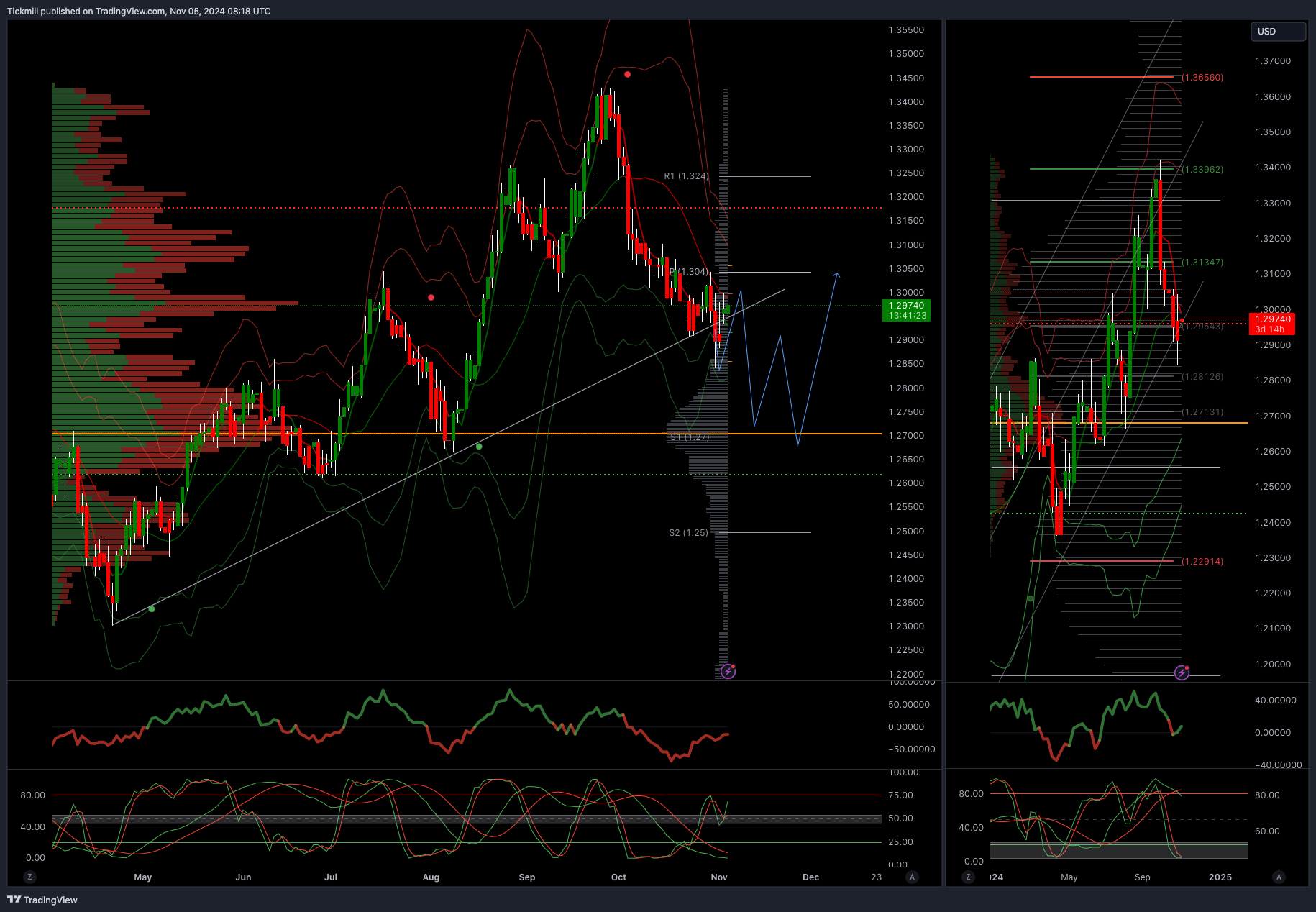Click the Jul label on the time axis
The width and height of the screenshot is (1316, 912).
(x=331, y=877)
